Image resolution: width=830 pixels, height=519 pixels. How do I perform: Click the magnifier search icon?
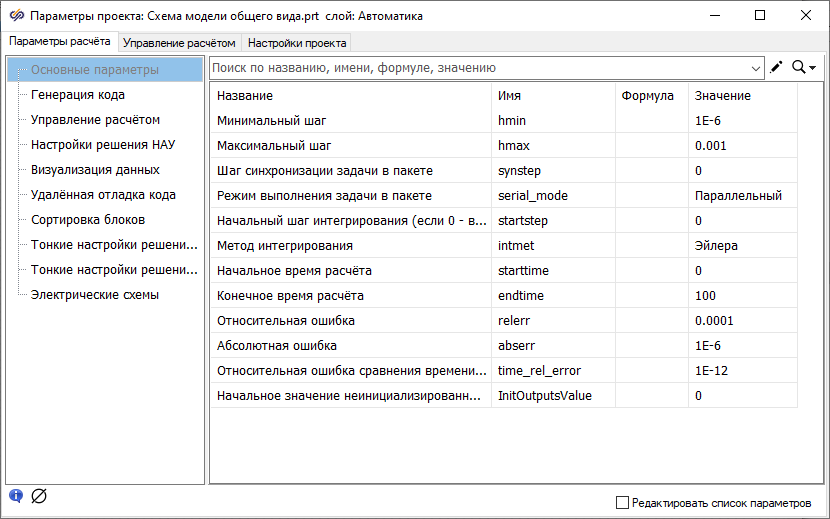tap(799, 67)
